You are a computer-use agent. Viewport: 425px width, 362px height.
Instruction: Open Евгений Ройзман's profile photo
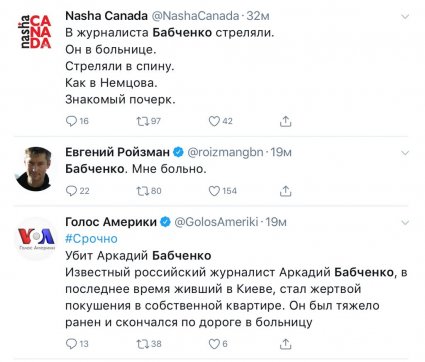click(34, 169)
